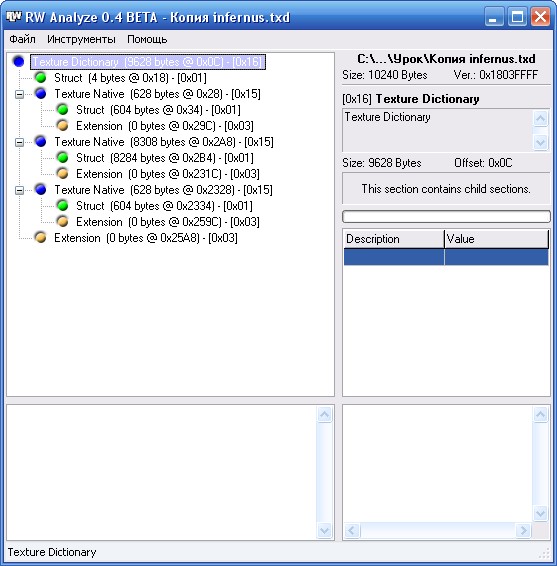Click the blue Texture Dictionary root node icon
Screen dimensions: 557x566
[19, 62]
